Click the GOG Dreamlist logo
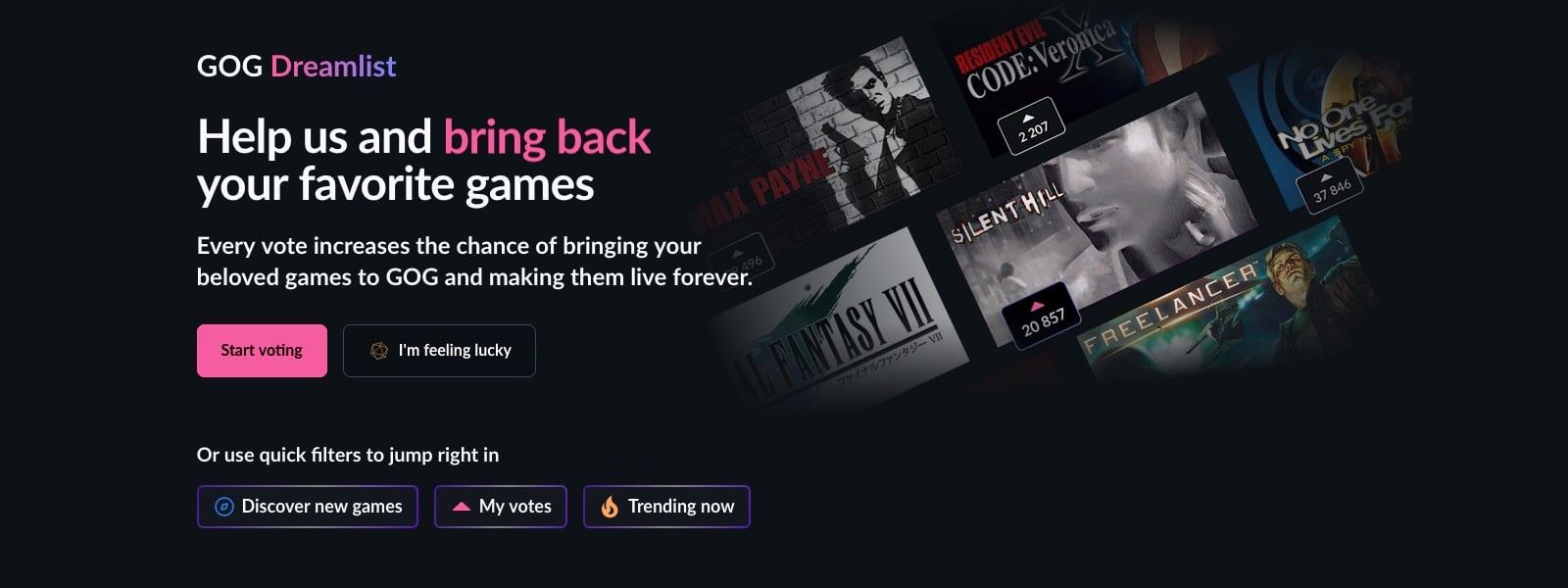 296,67
